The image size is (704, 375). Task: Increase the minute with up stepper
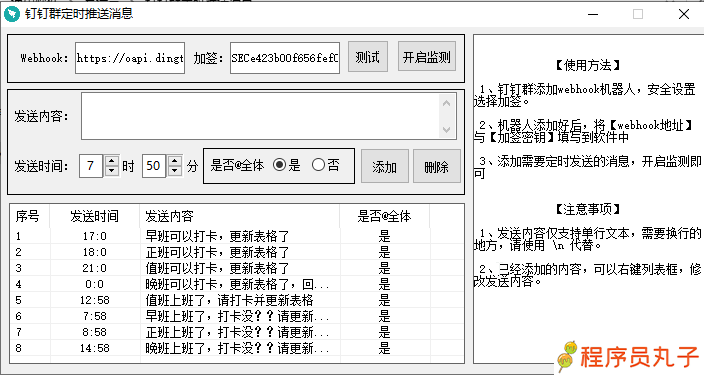click(175, 161)
